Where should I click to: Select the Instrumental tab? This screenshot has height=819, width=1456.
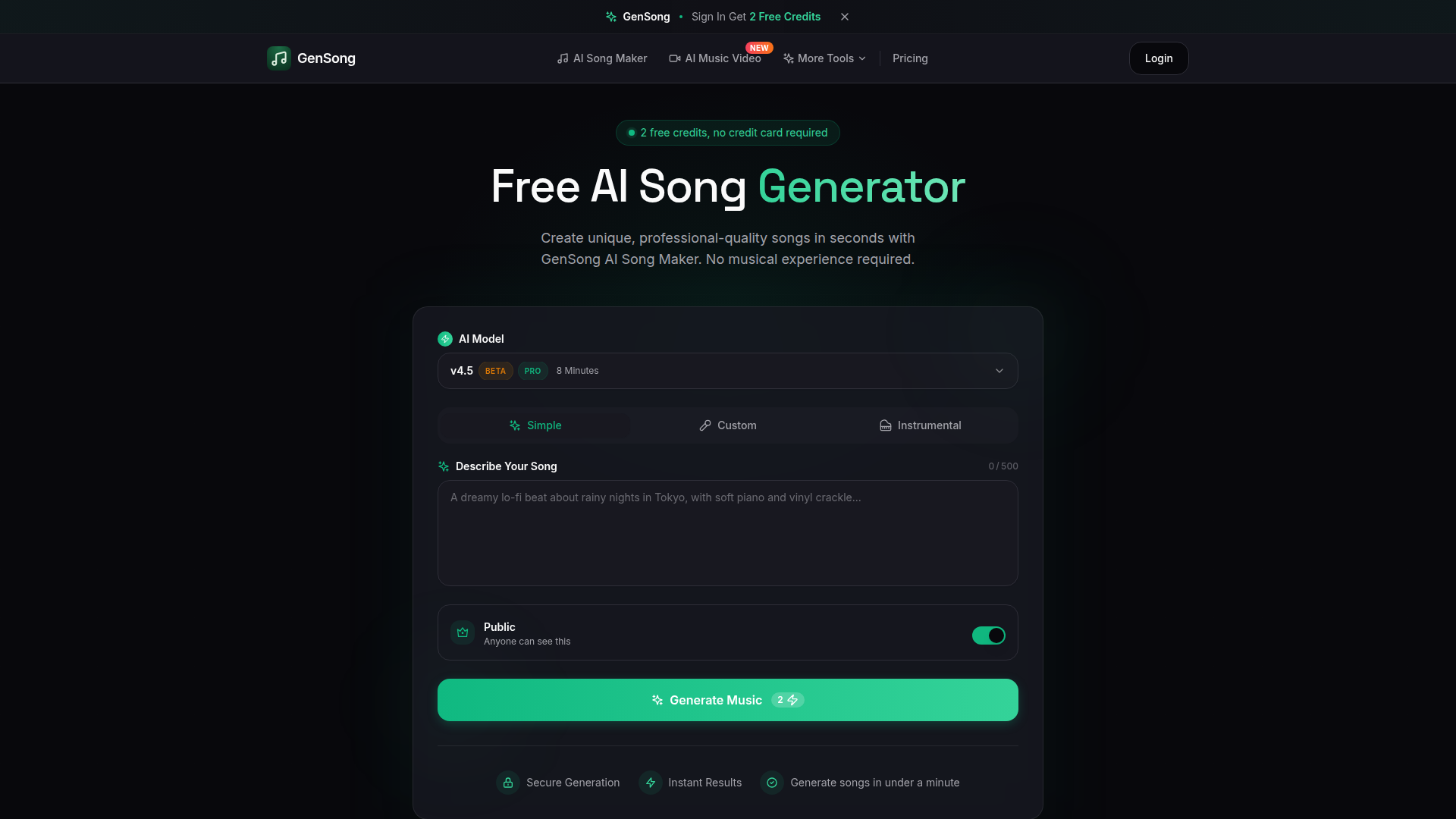(x=920, y=425)
